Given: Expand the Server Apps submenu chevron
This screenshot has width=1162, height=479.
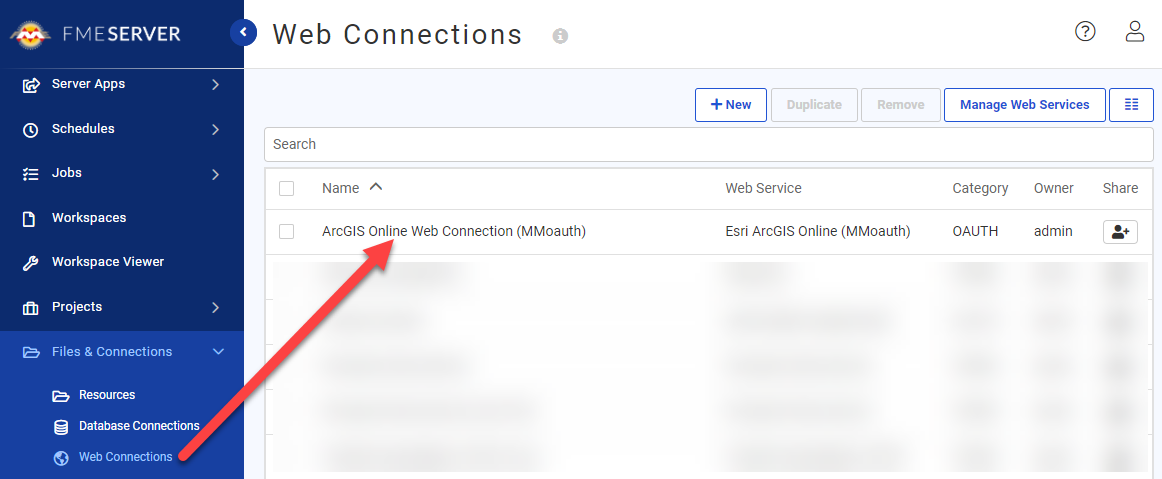Looking at the screenshot, I should point(216,85).
